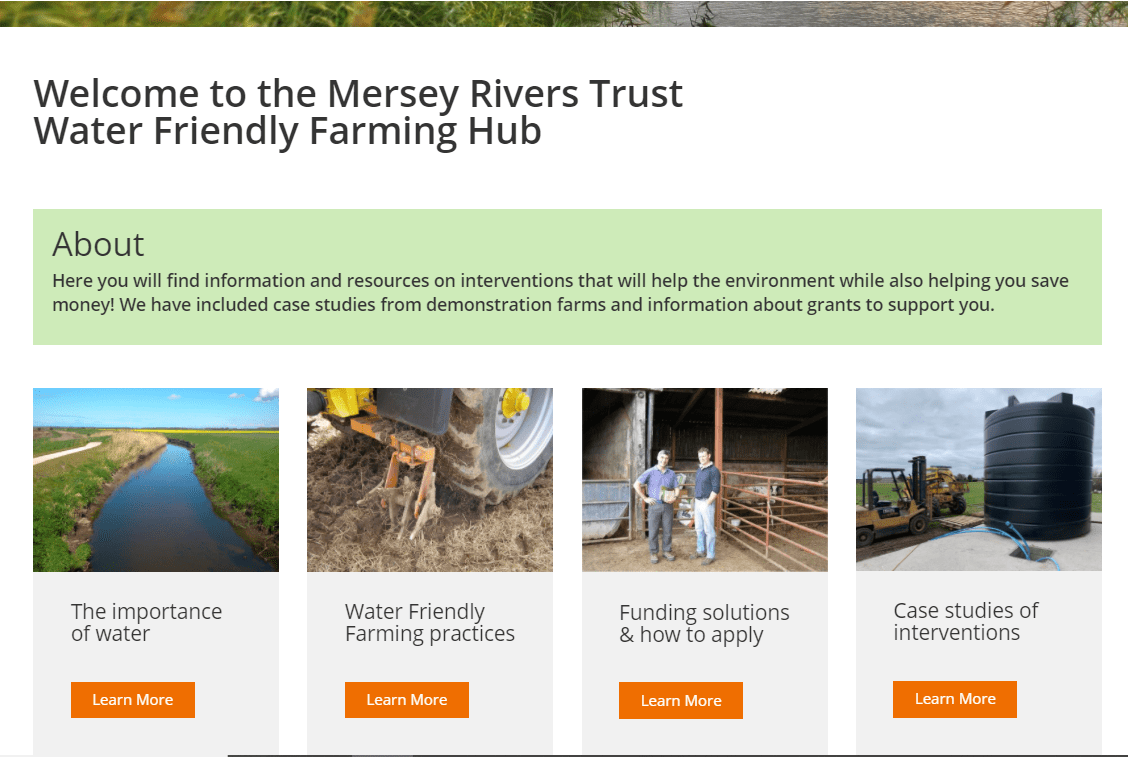This screenshot has height=757, width=1128.
Task: Click the 'Case studies of interventions' card title
Action: tap(965, 621)
